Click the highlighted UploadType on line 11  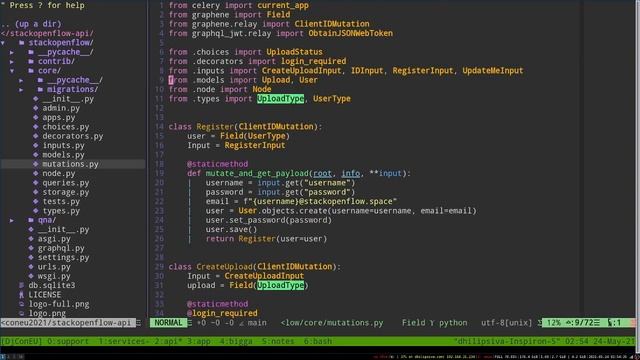pos(280,99)
